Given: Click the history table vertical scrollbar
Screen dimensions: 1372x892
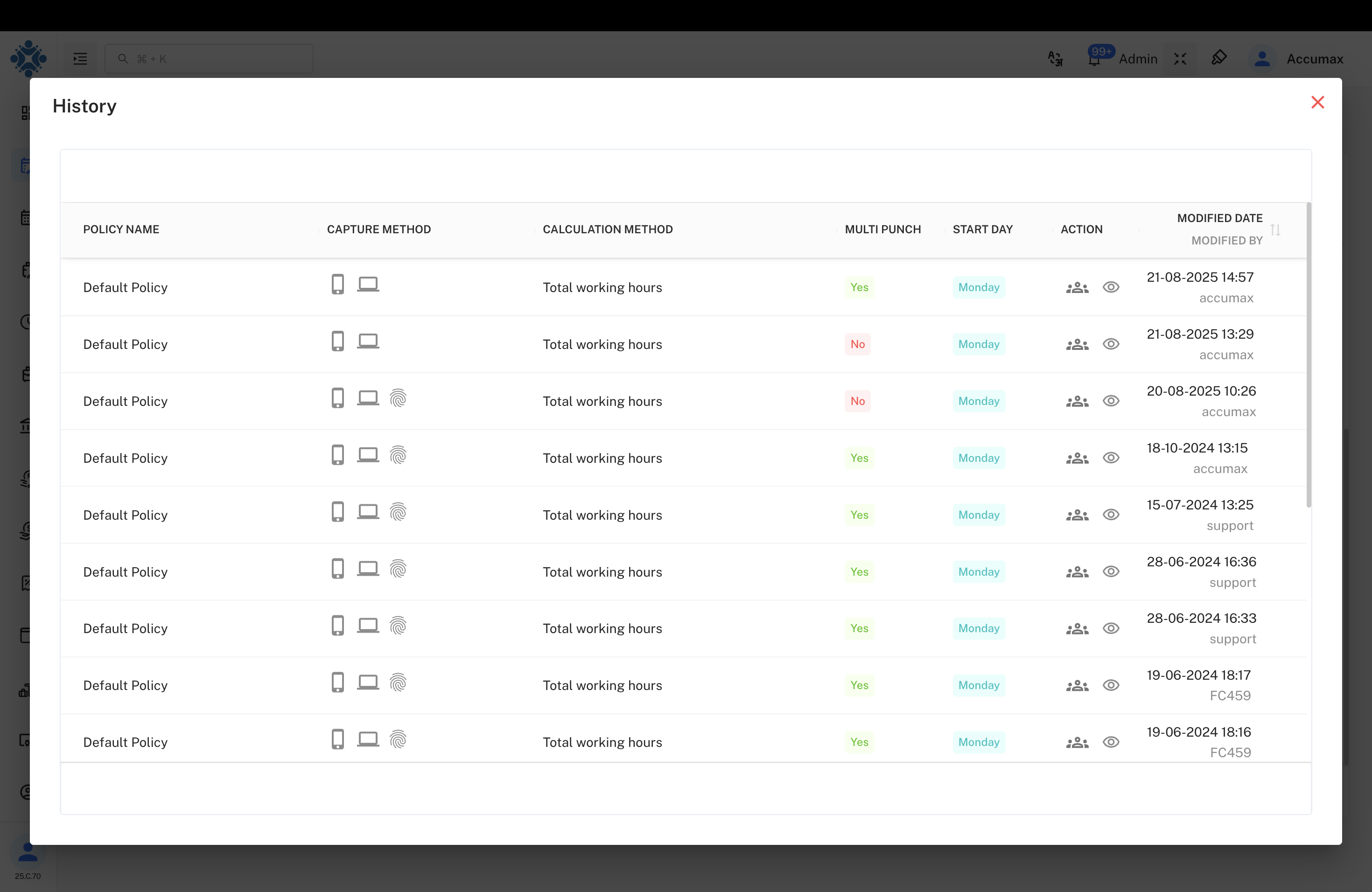Looking at the screenshot, I should click(1308, 355).
